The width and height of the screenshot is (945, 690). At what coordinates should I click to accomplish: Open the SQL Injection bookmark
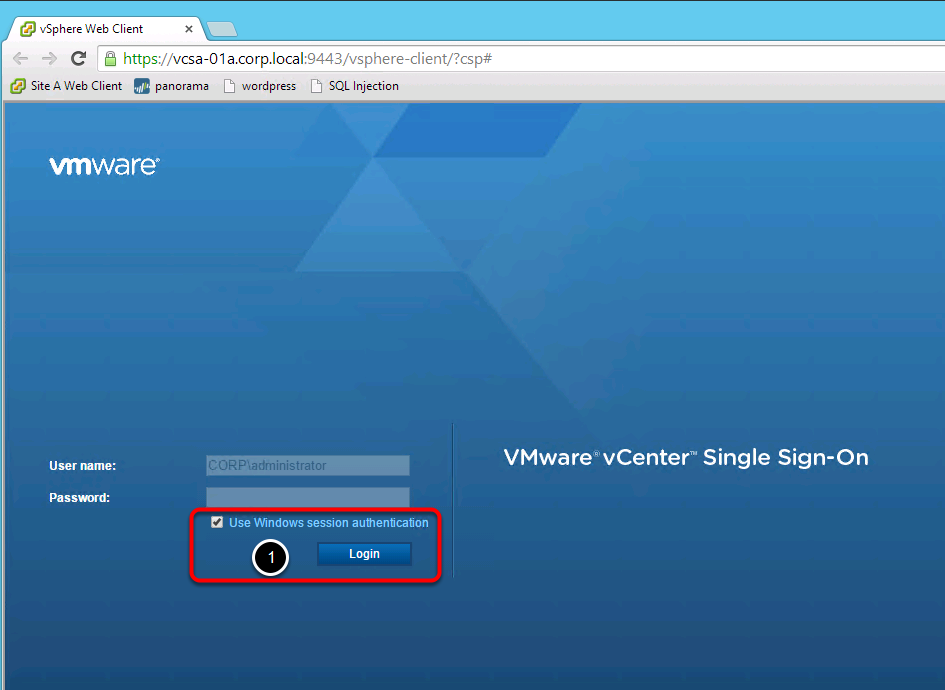[x=354, y=86]
